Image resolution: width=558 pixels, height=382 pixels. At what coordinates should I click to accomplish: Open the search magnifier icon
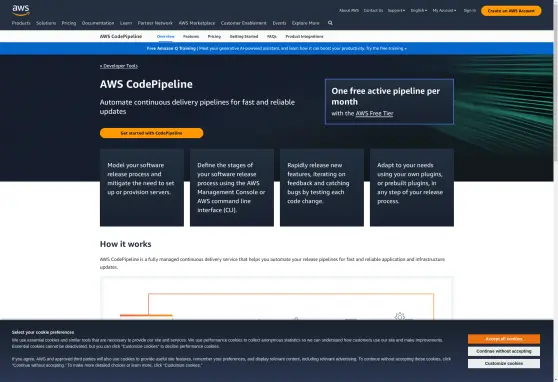330,23
